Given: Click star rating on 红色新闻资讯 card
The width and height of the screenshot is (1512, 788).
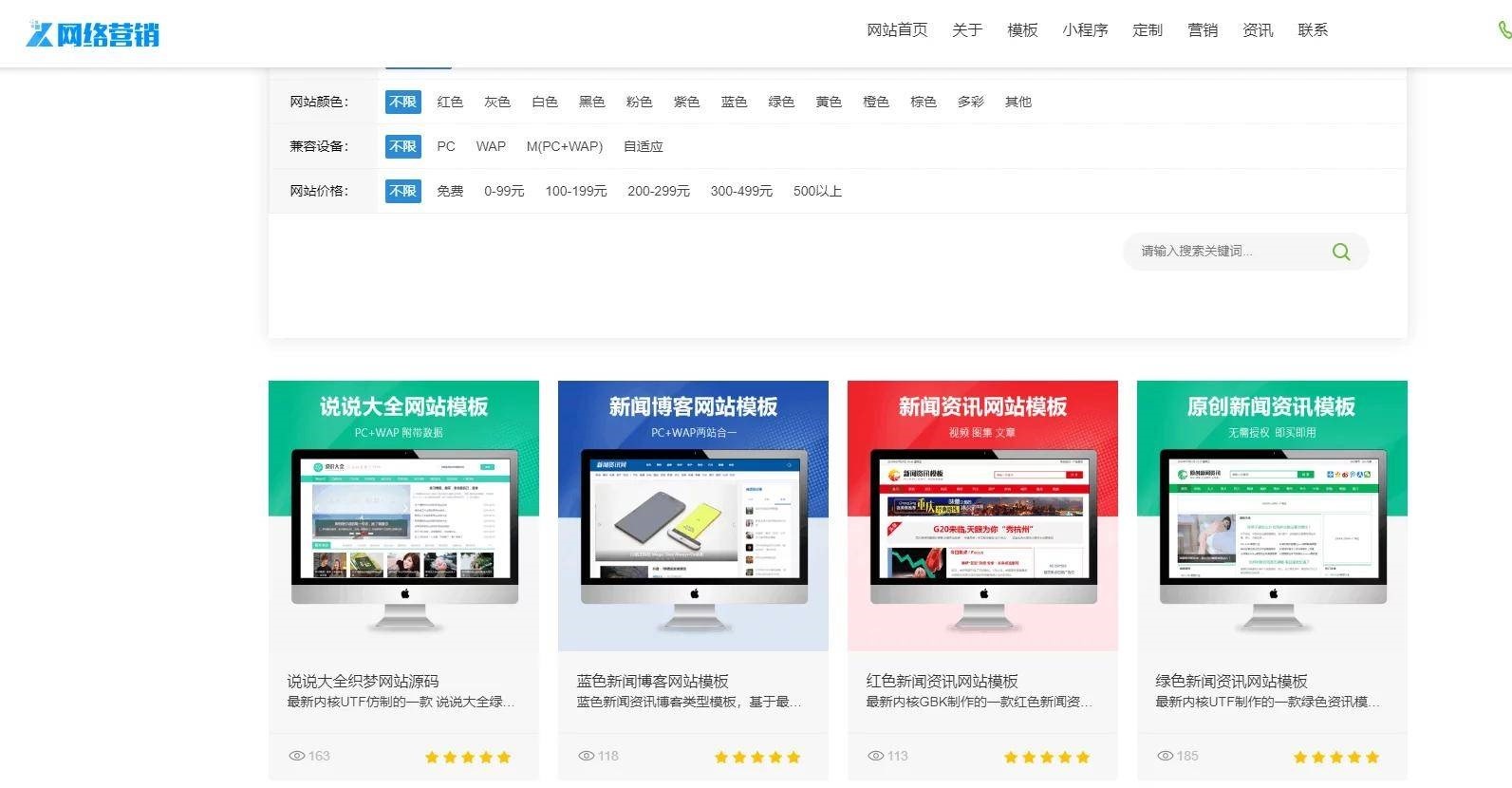Looking at the screenshot, I should pos(1046,757).
